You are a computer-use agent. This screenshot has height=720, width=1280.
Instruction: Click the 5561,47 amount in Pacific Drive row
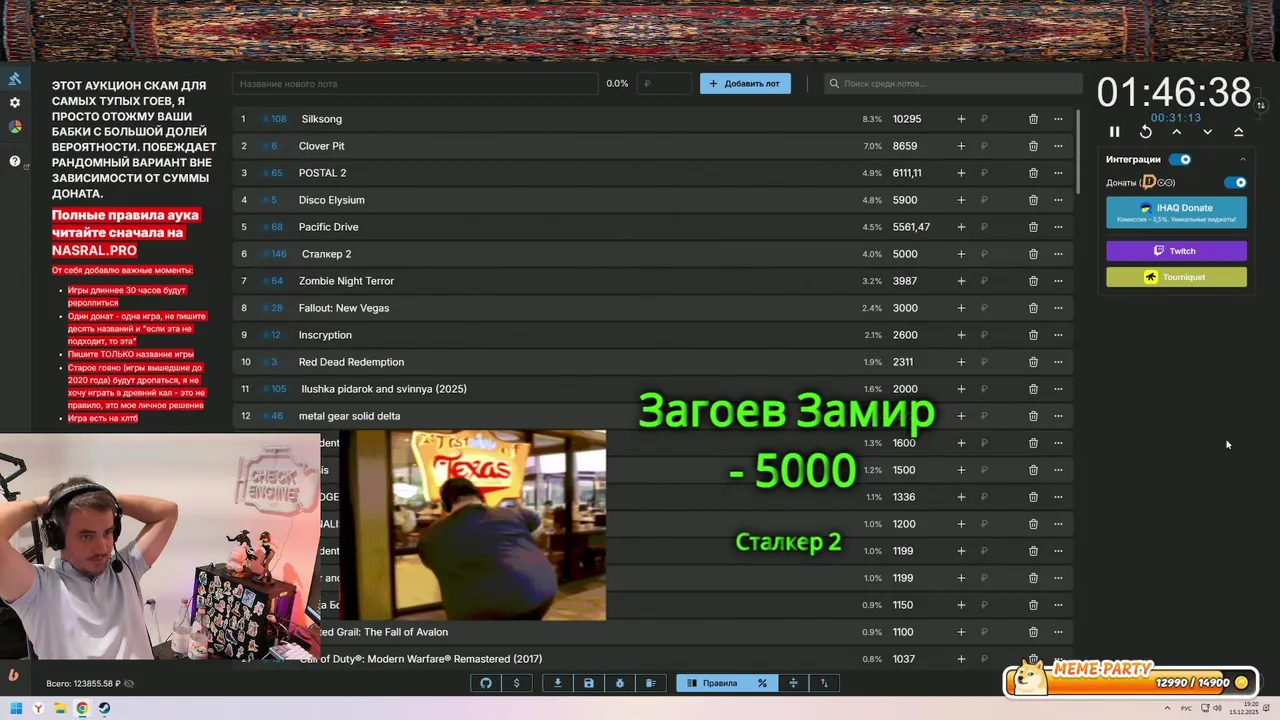click(911, 227)
